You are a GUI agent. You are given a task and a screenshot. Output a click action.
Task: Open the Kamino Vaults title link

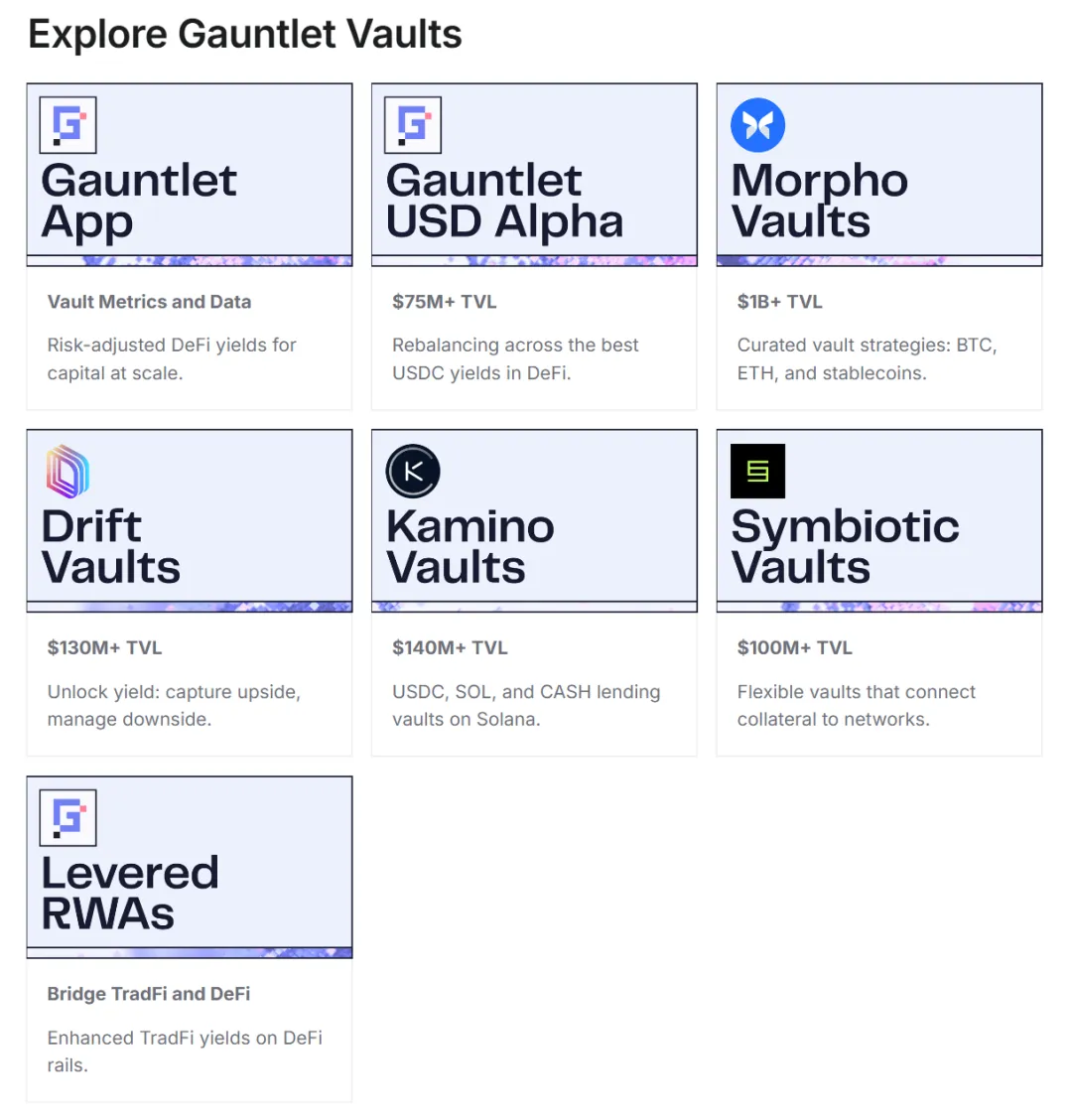click(469, 547)
